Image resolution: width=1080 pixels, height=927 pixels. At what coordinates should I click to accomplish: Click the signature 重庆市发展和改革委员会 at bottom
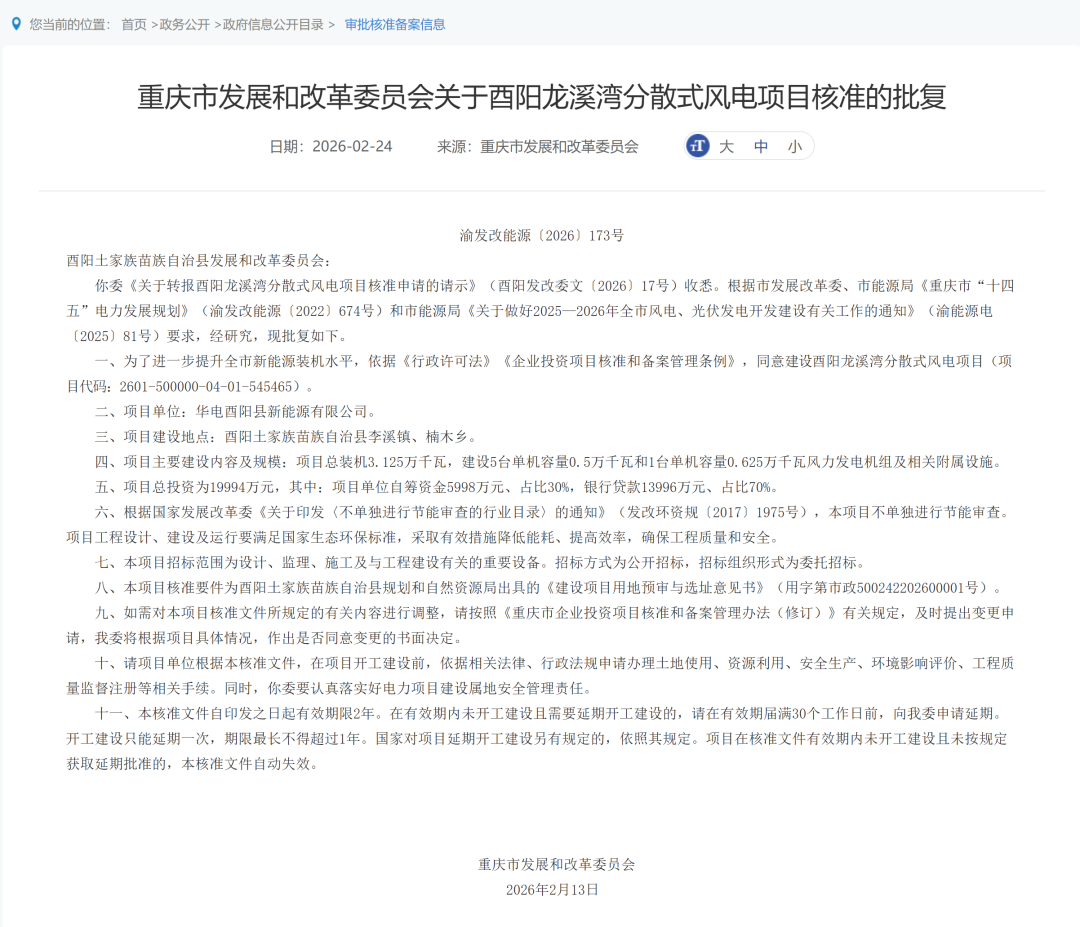[x=556, y=864]
